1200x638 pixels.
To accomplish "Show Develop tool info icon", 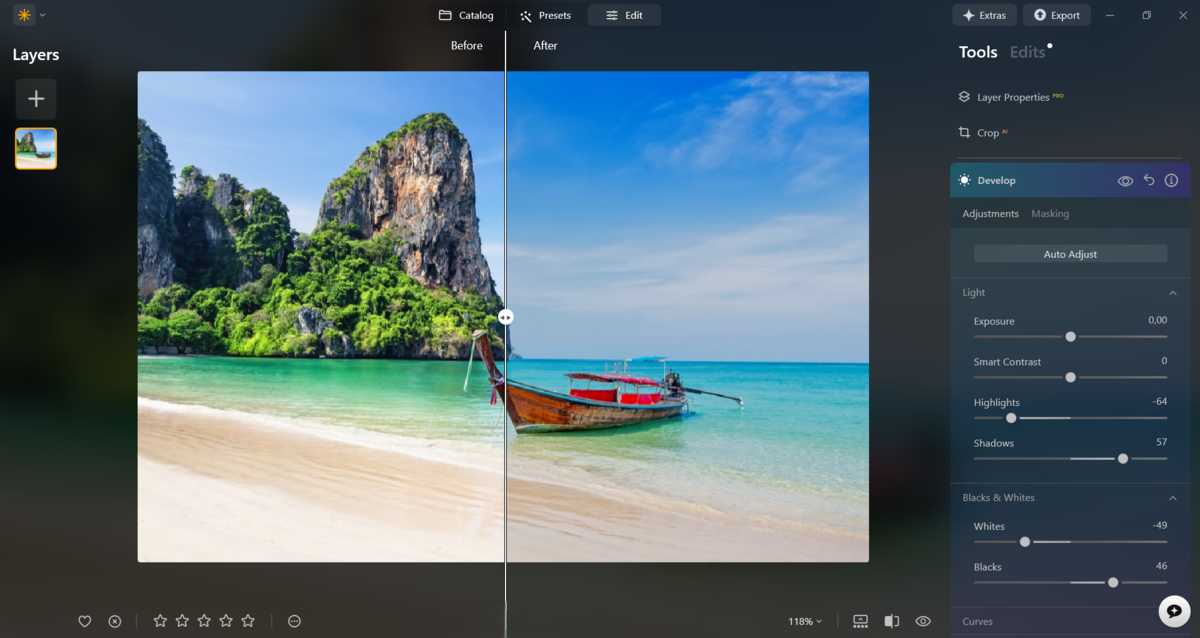I will click(1171, 181).
